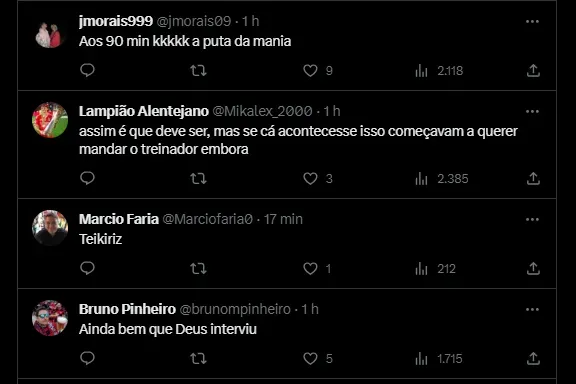View analytics showing 2.385 views
The width and height of the screenshot is (576, 384).
442,179
